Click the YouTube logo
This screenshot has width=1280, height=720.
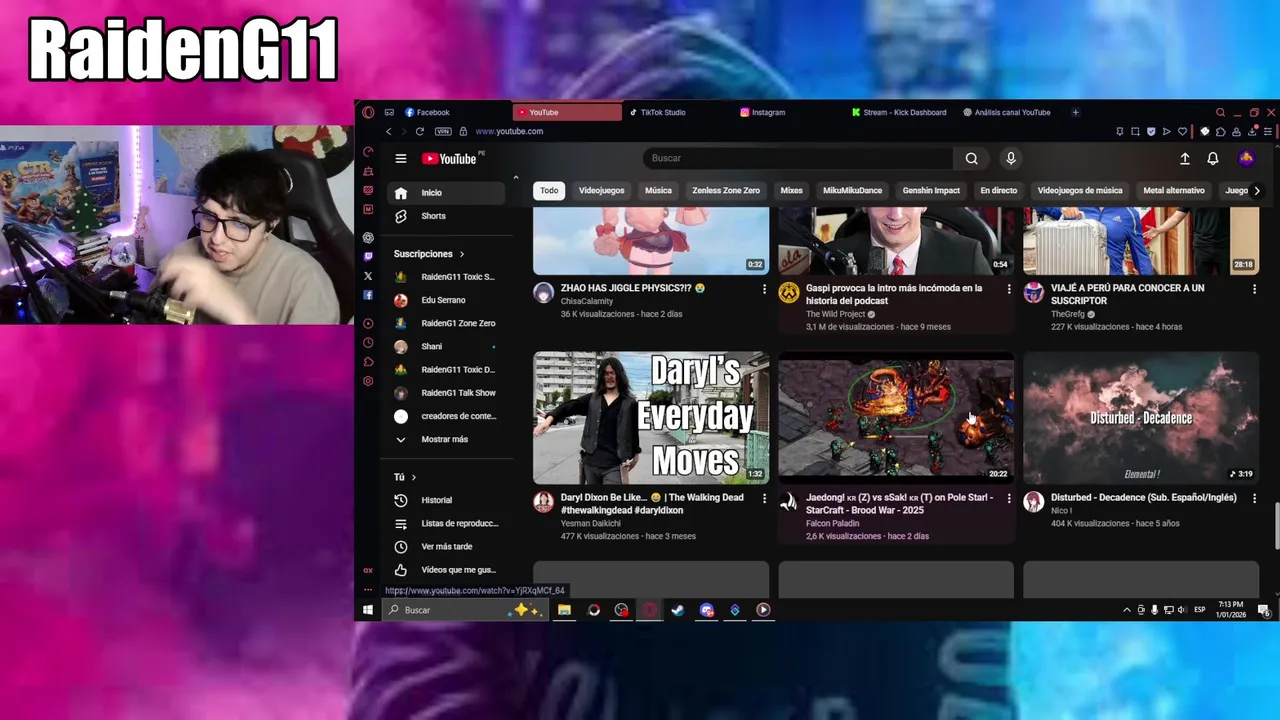pos(449,158)
